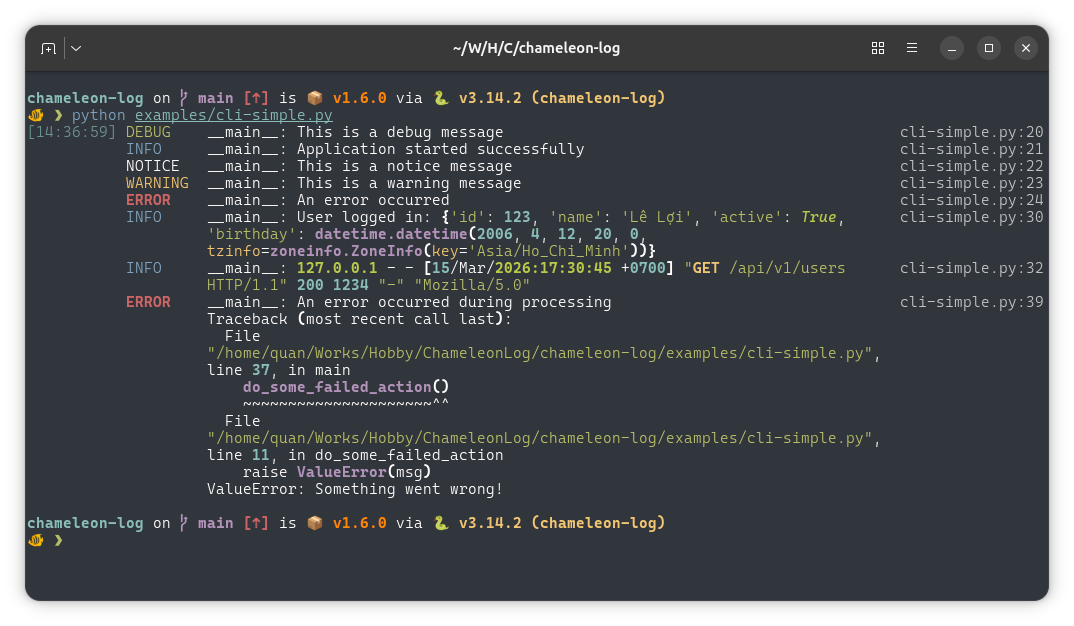Screen dimensions: 1074x626
Task: Open the terminal hamburger menu
Action: [x=912, y=48]
